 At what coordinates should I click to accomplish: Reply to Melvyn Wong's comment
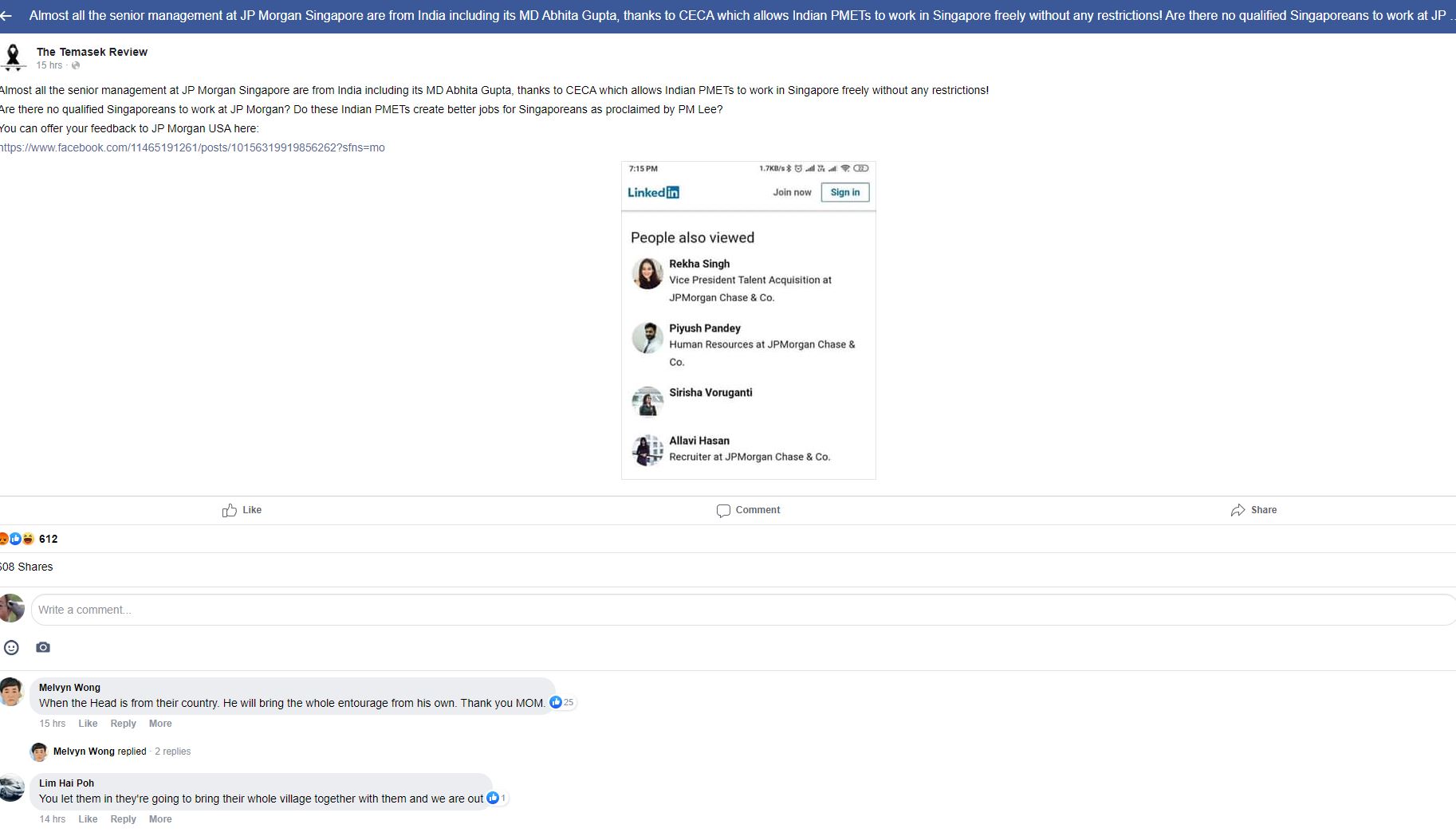click(123, 724)
